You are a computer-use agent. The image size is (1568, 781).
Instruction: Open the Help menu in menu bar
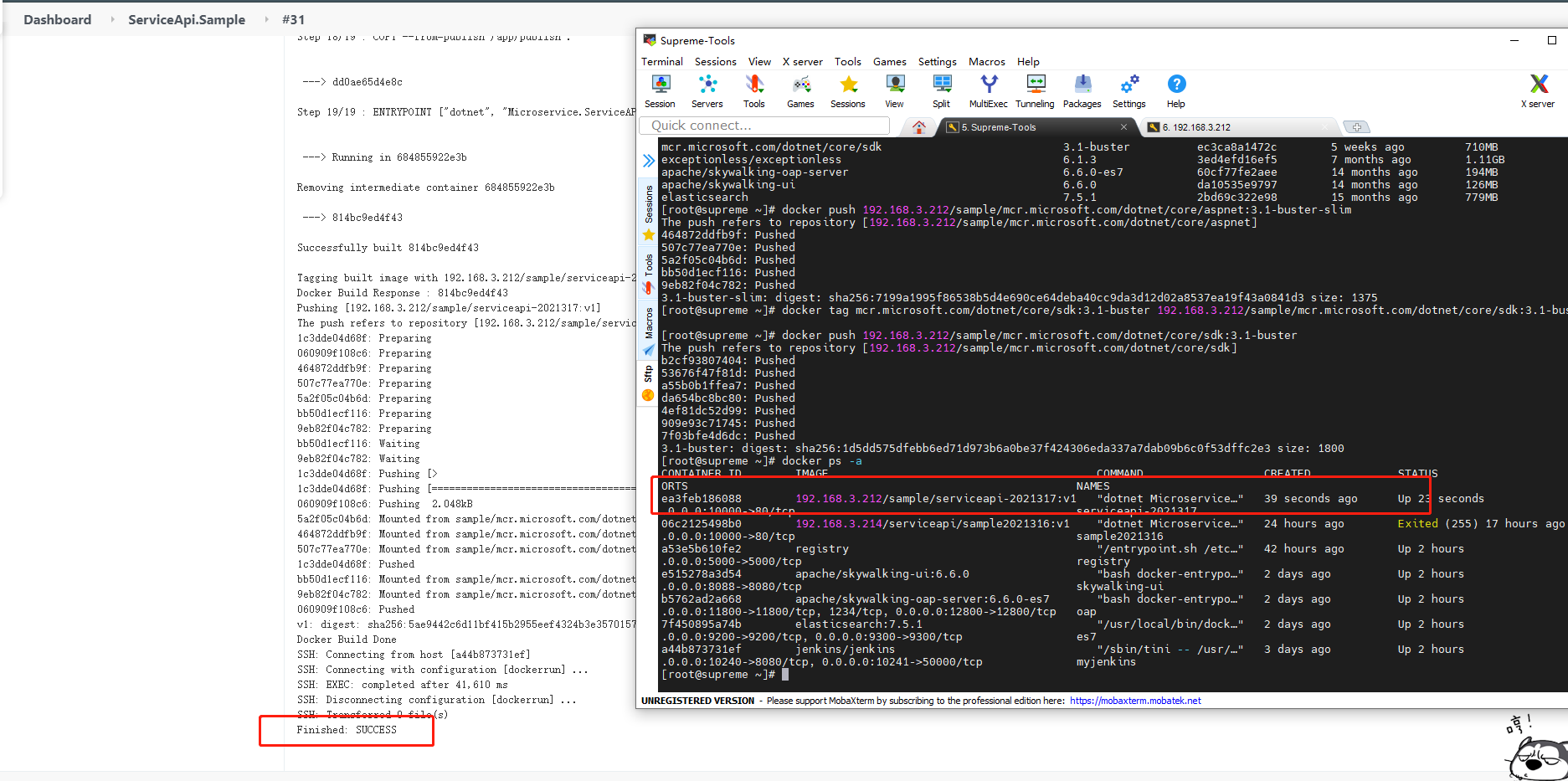click(1028, 62)
